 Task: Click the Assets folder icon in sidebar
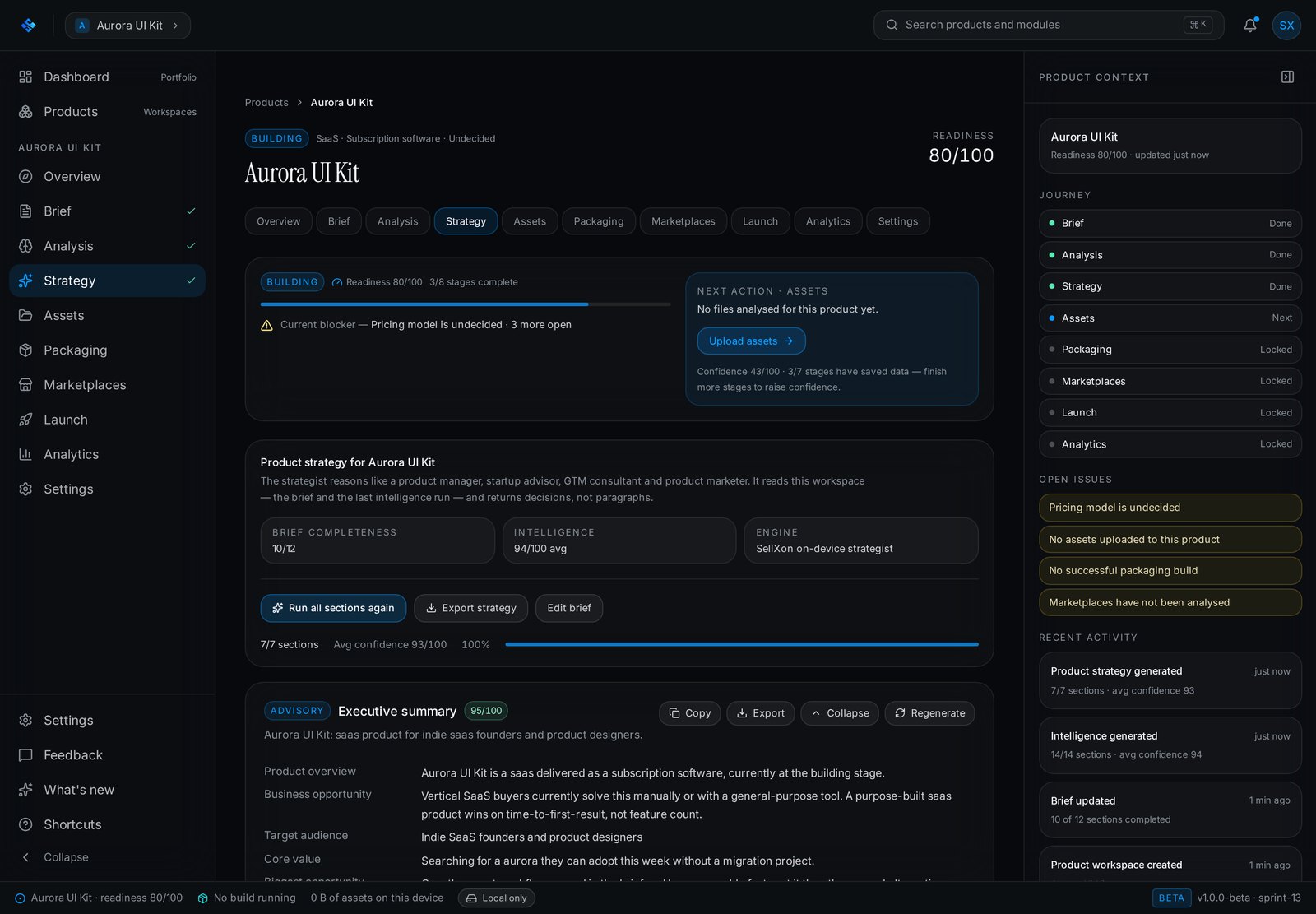click(25, 315)
